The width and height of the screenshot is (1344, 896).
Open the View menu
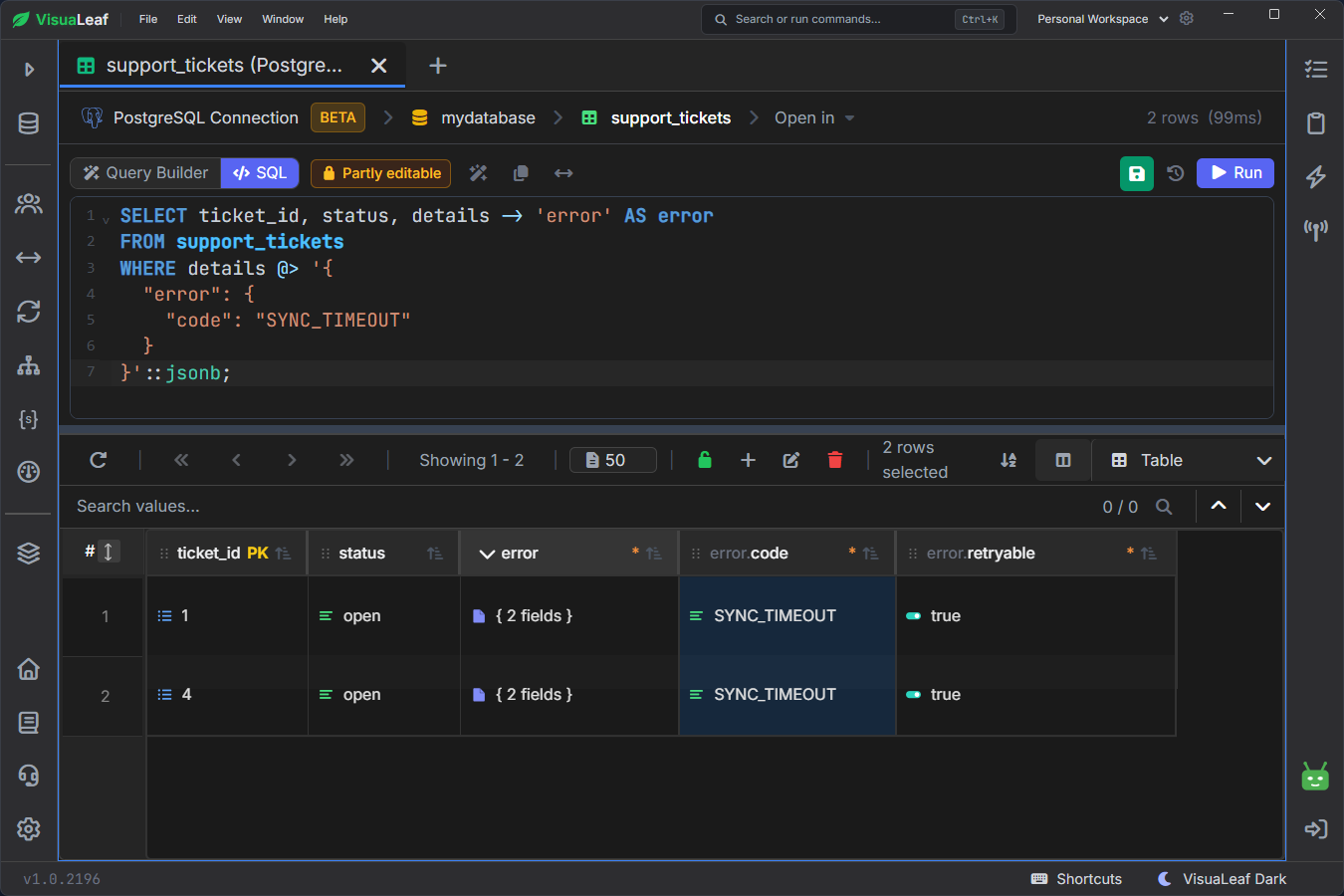(x=230, y=19)
